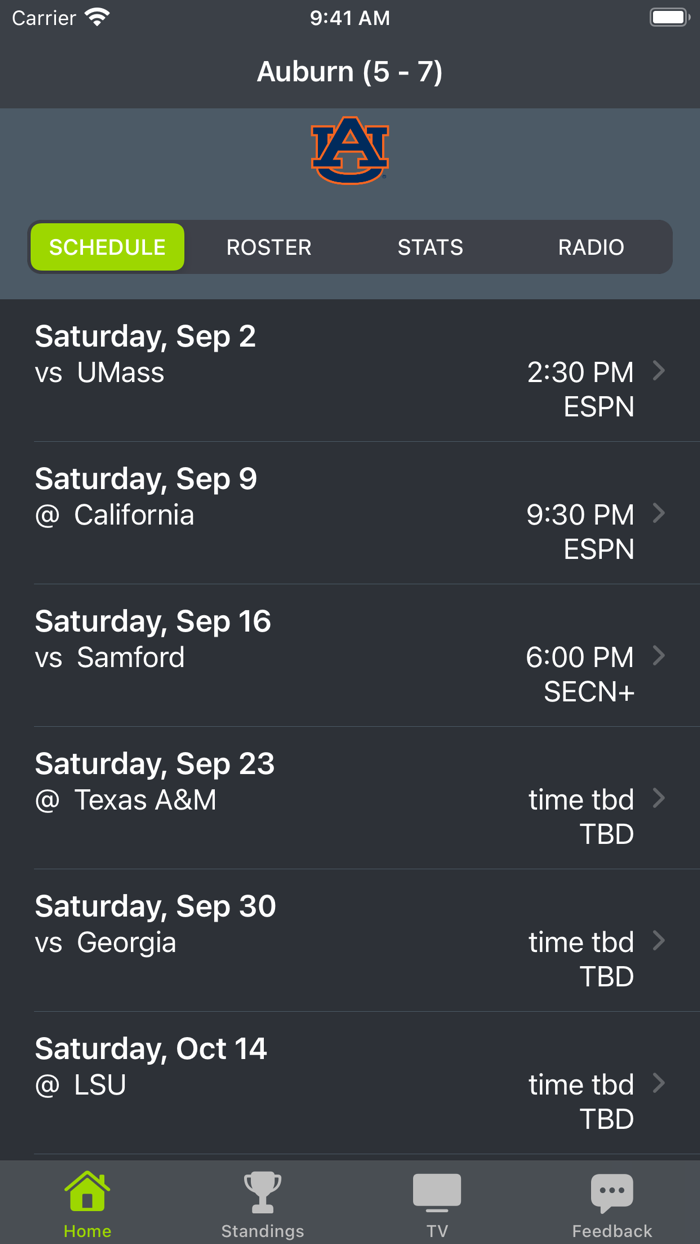Select the Standings trophy icon
The height and width of the screenshot is (1244, 700).
pos(262,1192)
